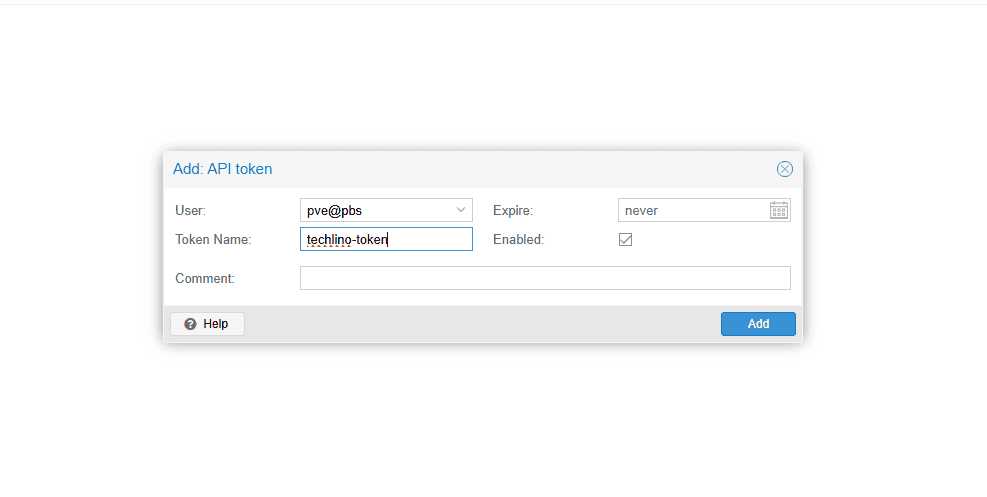Expand the User dropdown arrow
Screen dimensions: 987x497
[x=461, y=210]
